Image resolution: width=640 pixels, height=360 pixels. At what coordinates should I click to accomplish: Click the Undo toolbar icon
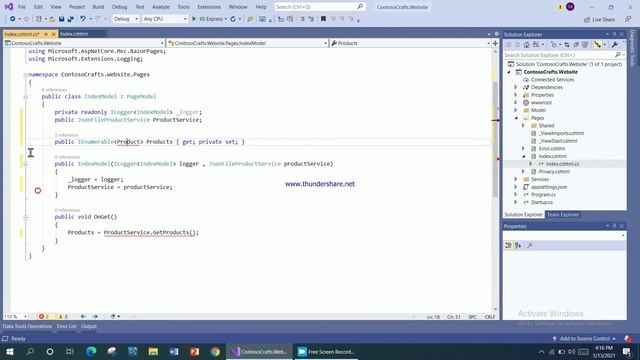[x=83, y=19]
